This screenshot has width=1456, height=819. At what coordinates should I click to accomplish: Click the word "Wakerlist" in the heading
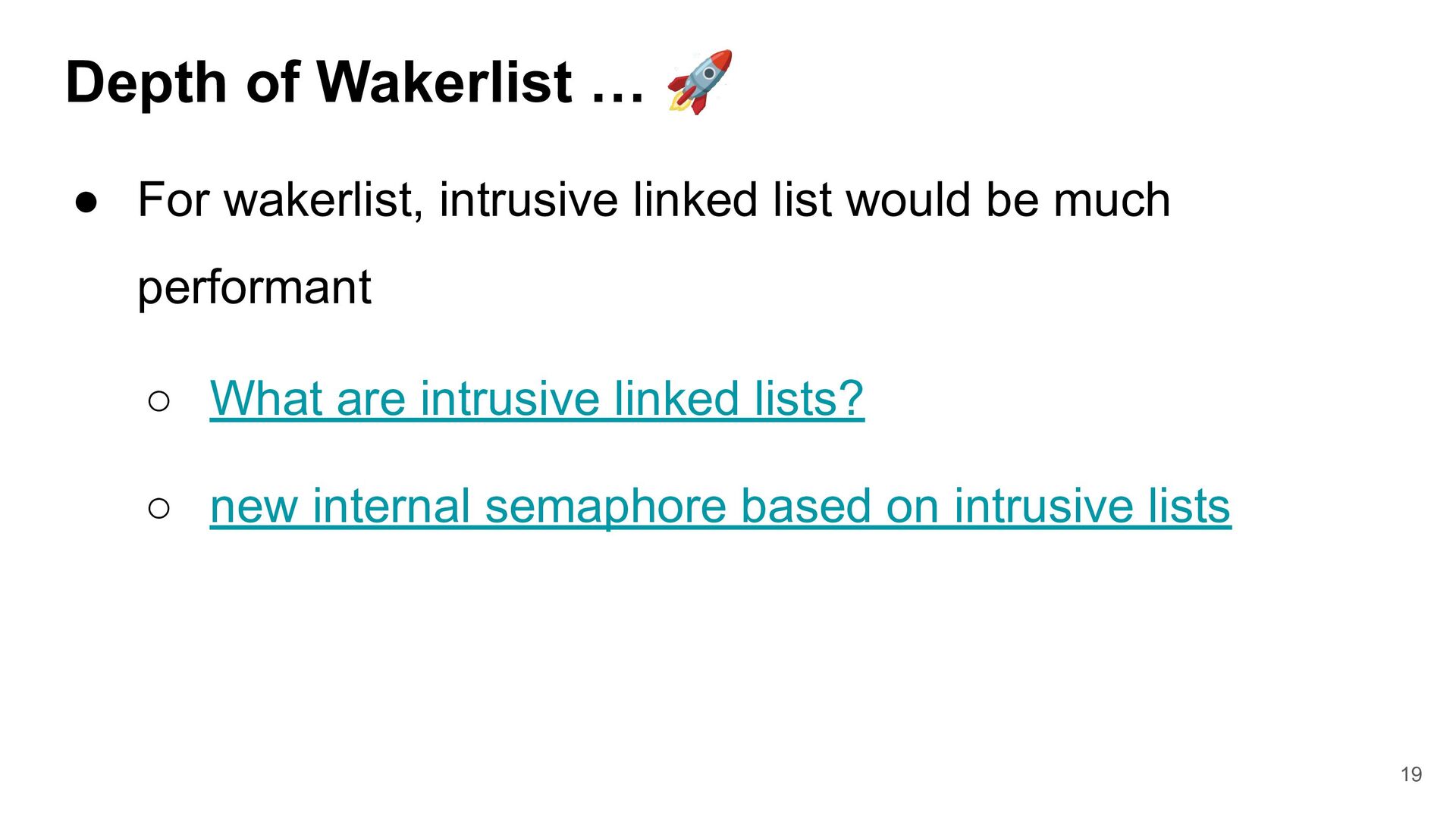click(x=444, y=82)
